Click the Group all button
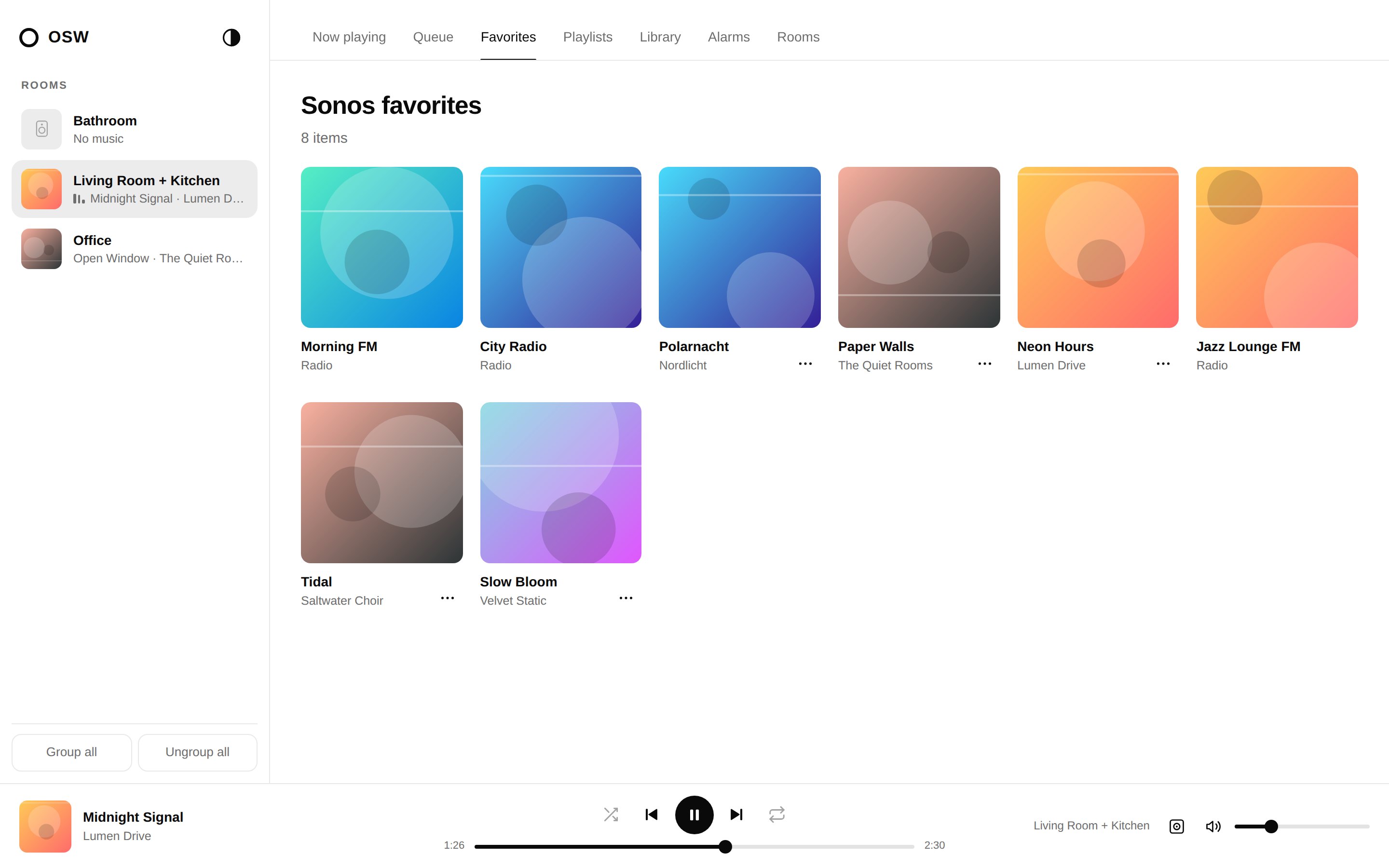The image size is (1389, 868). coord(71,752)
